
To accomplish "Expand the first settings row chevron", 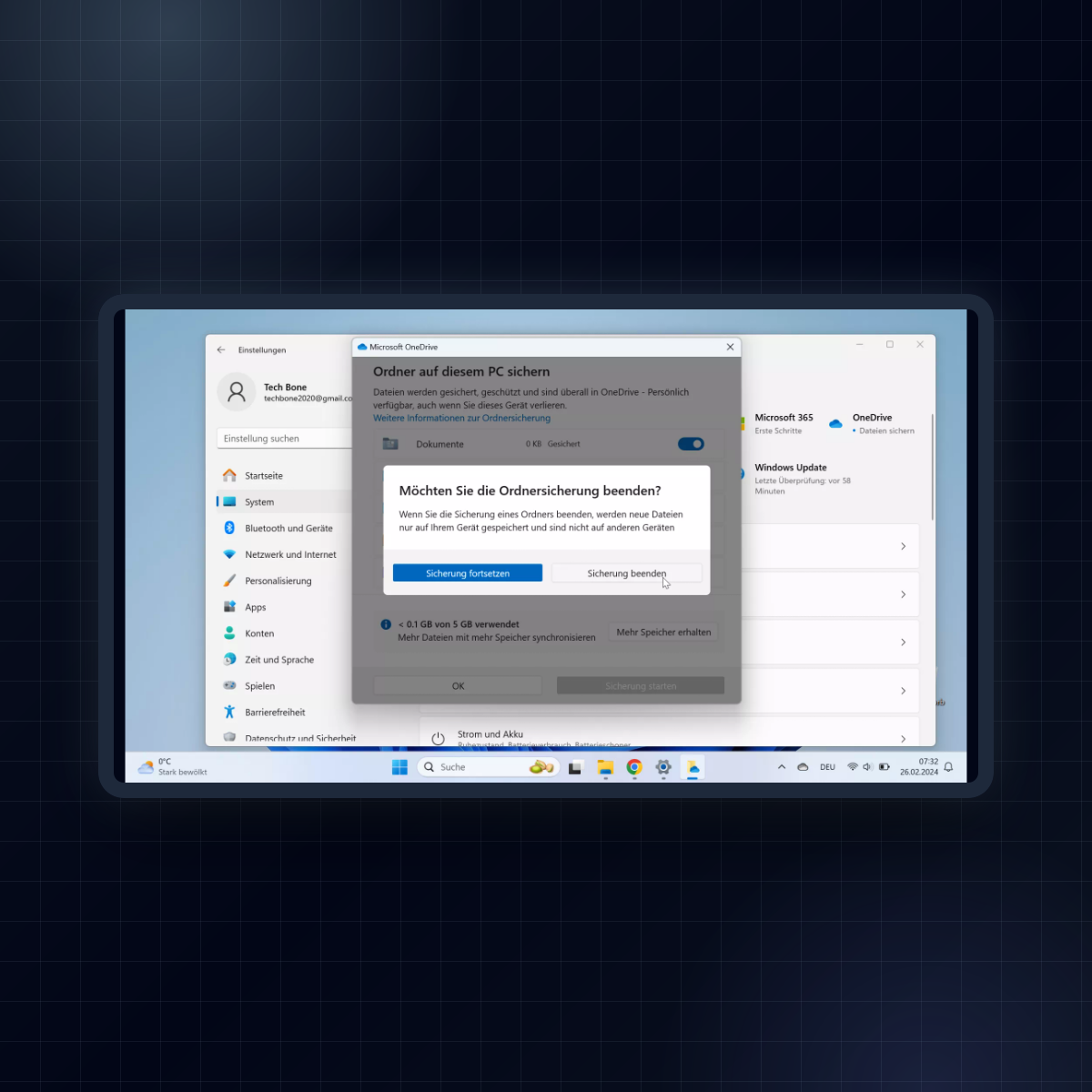I will pyautogui.click(x=903, y=546).
